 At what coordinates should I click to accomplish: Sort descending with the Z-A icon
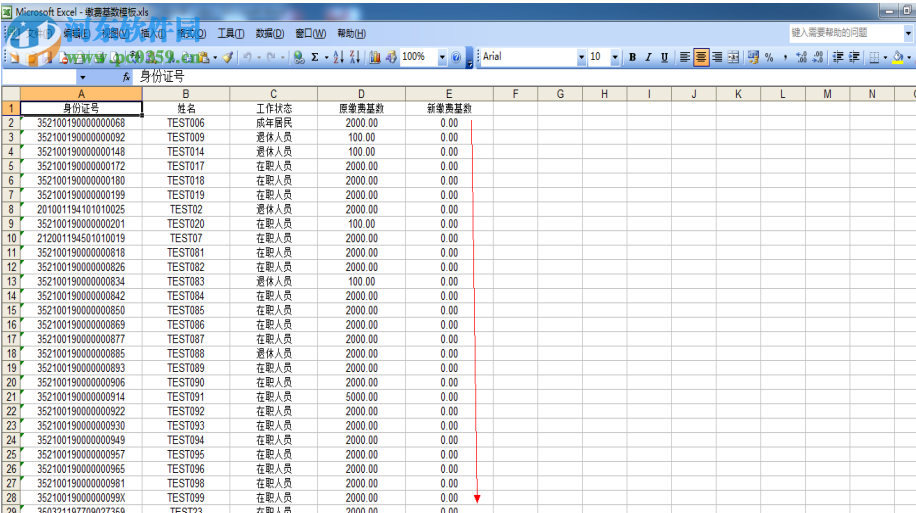355,57
